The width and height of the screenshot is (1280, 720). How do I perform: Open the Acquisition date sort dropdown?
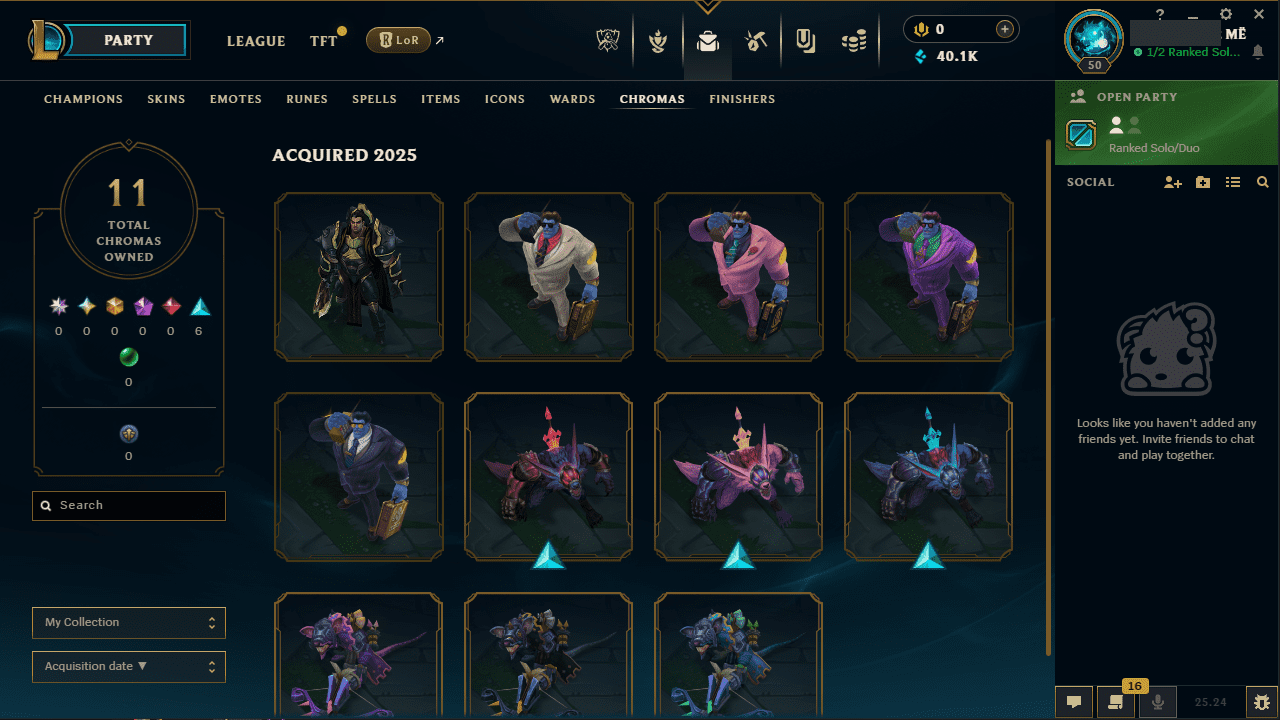[x=129, y=666]
